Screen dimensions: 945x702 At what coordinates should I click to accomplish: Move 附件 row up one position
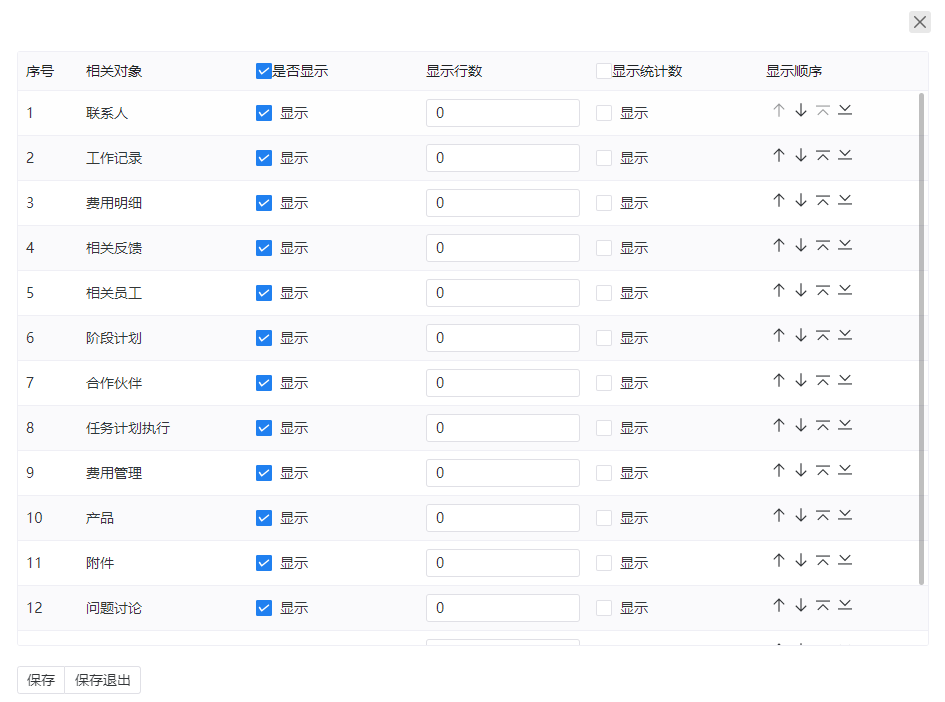pos(779,560)
